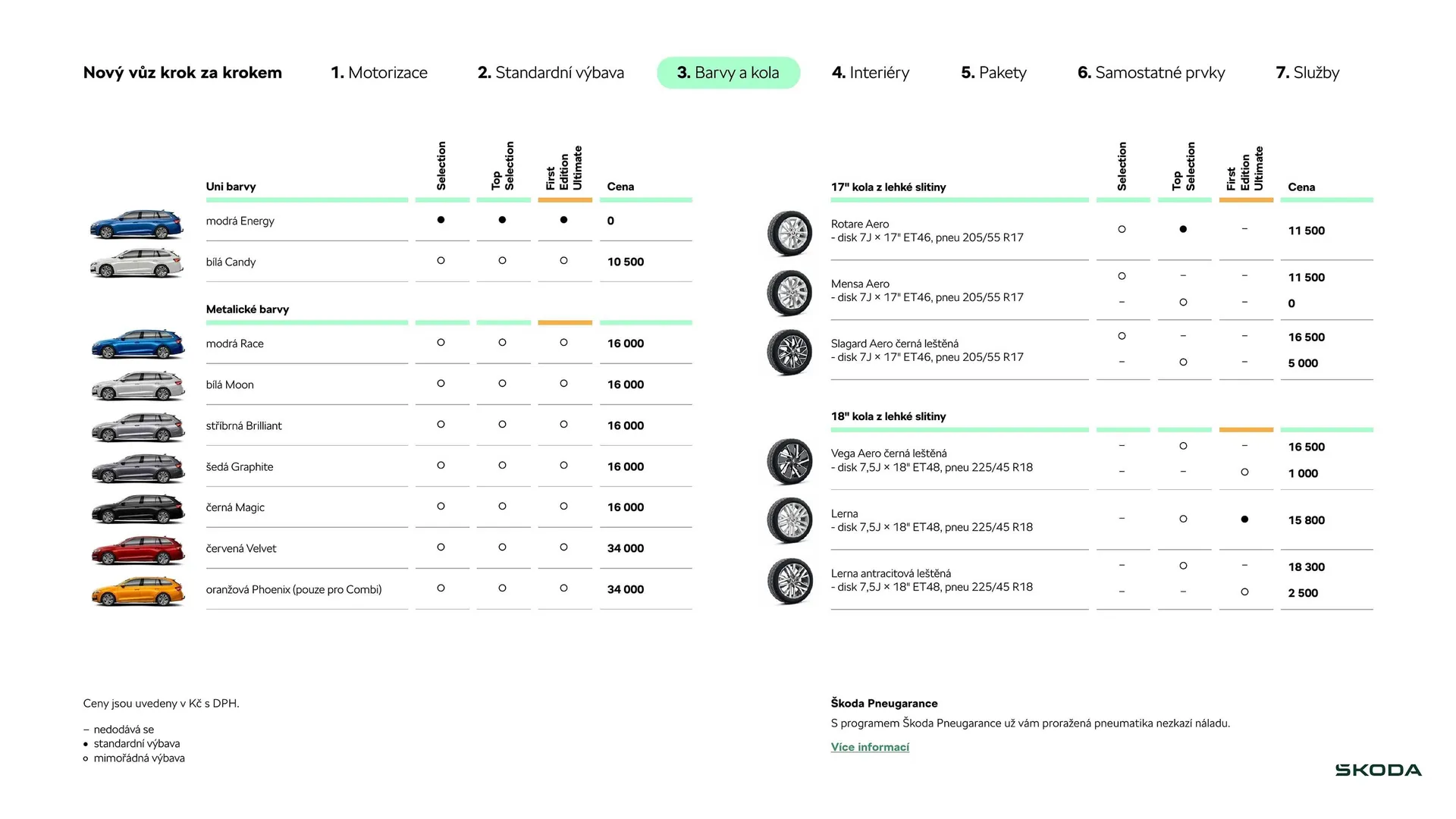Click First Edition marker for oranžová Phoenix
The height and width of the screenshot is (819, 1456).
coord(563,588)
